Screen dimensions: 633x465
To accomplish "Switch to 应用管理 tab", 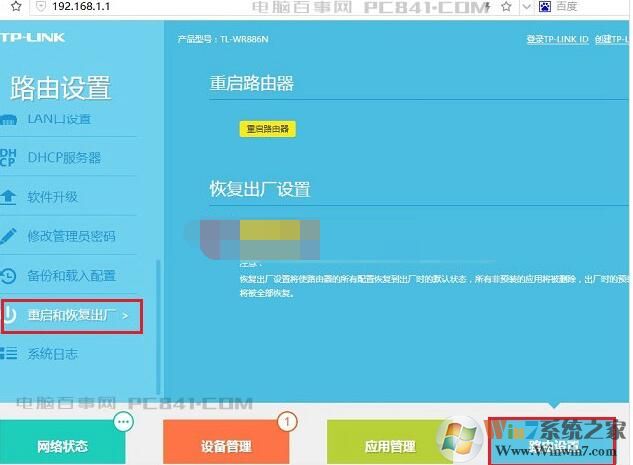I will coord(390,442).
